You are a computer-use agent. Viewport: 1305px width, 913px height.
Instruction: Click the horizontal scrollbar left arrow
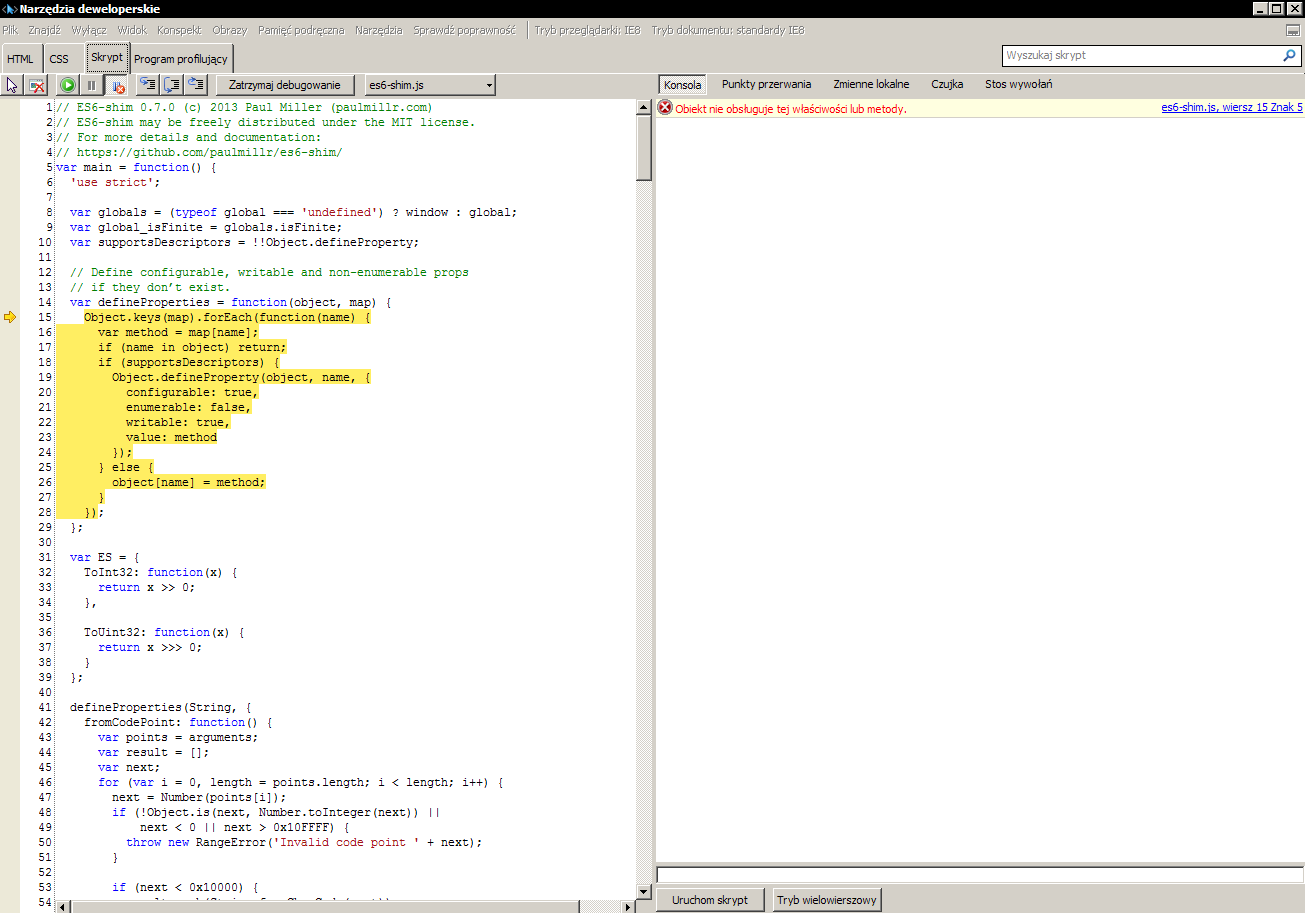point(62,906)
